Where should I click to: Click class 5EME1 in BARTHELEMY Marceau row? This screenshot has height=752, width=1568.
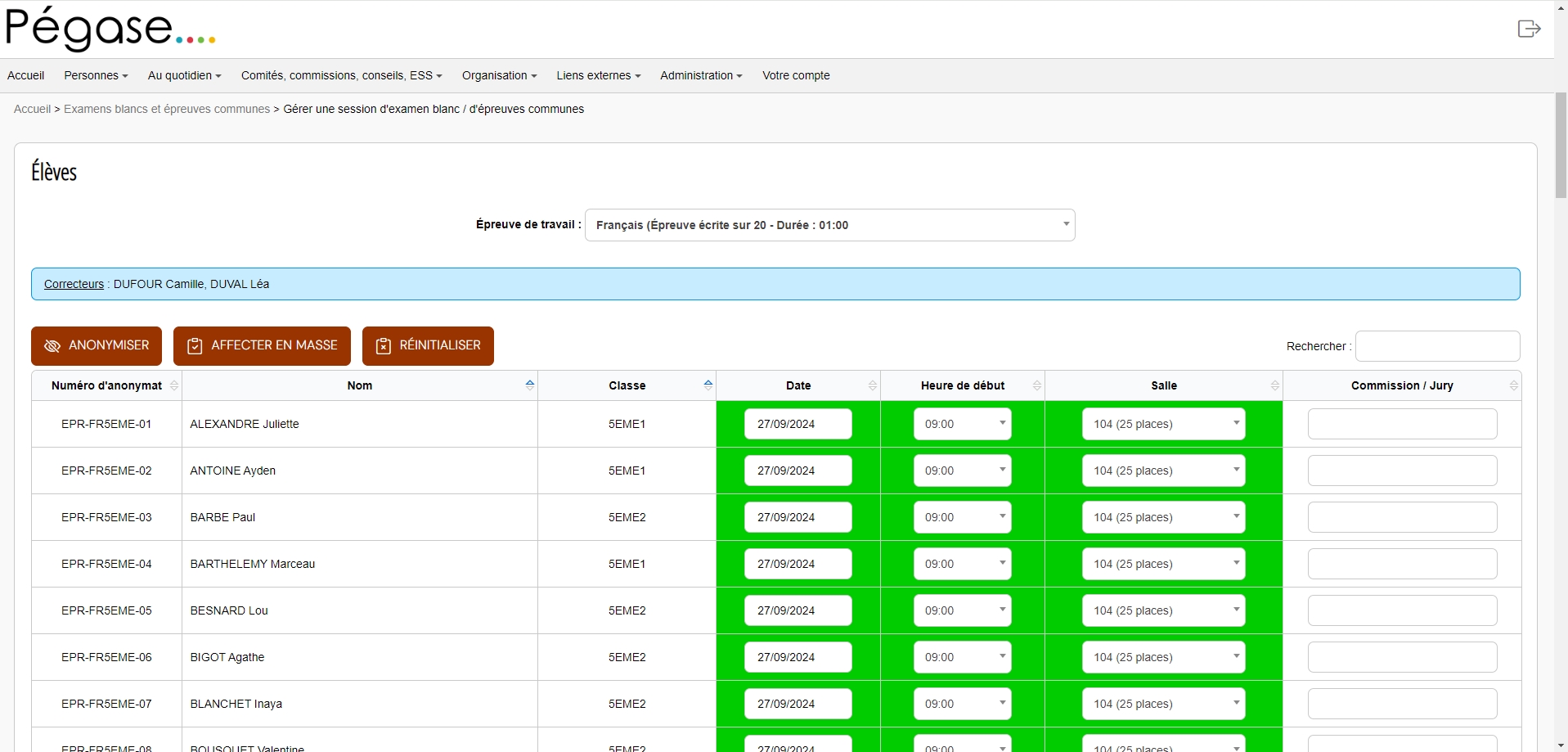pyautogui.click(x=627, y=564)
